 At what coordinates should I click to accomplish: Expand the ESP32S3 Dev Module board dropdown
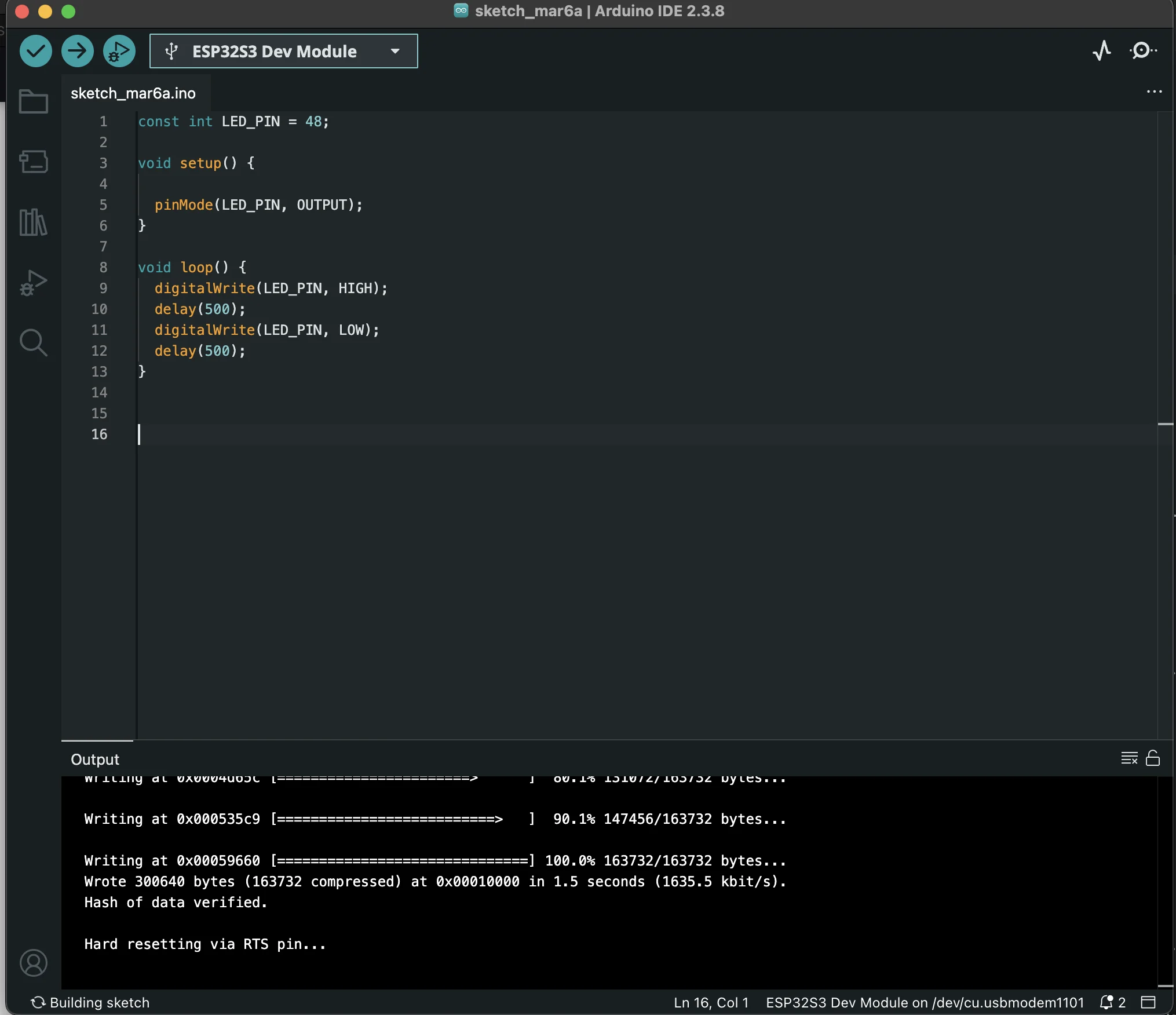[x=283, y=51]
